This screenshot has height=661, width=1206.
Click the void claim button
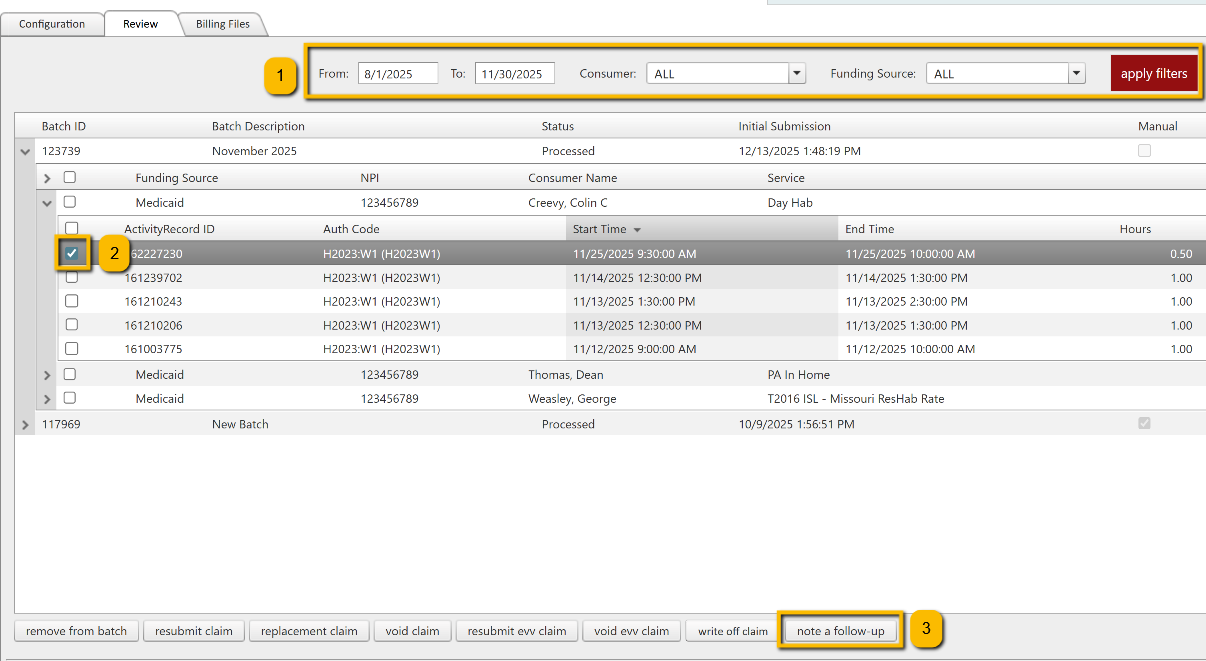pyautogui.click(x=412, y=631)
